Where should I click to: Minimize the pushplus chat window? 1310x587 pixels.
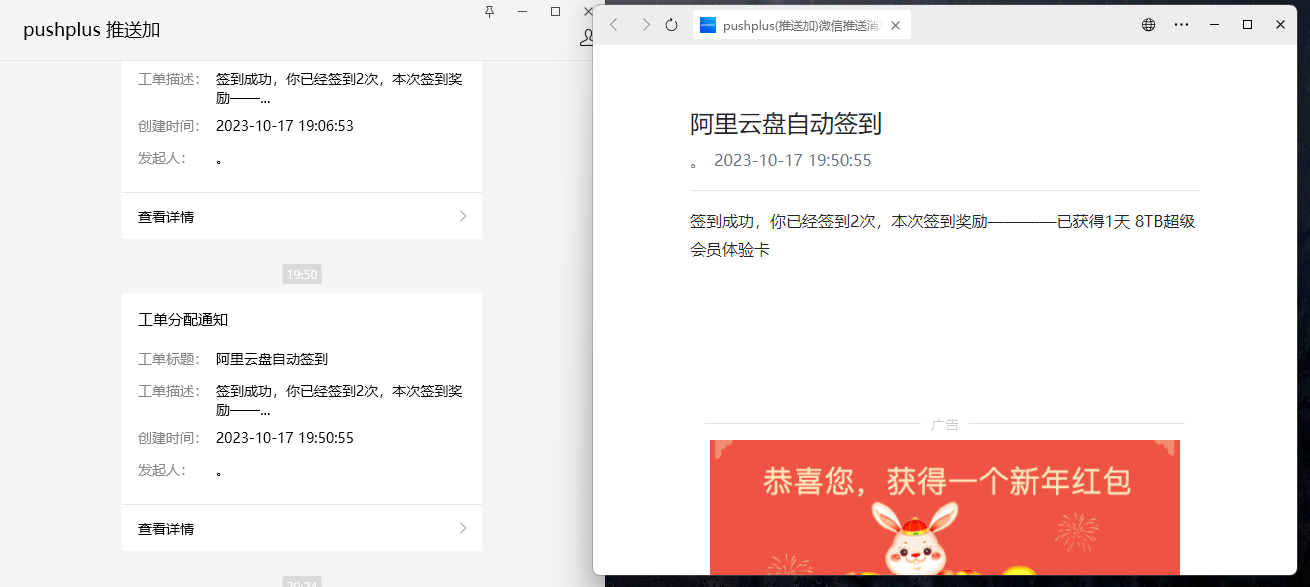522,11
